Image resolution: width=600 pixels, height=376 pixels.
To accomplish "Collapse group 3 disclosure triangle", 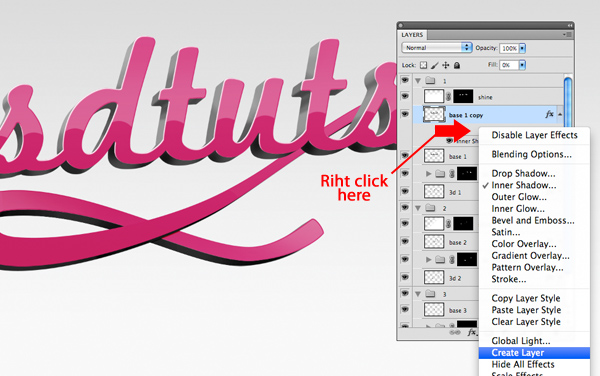I will tap(418, 294).
